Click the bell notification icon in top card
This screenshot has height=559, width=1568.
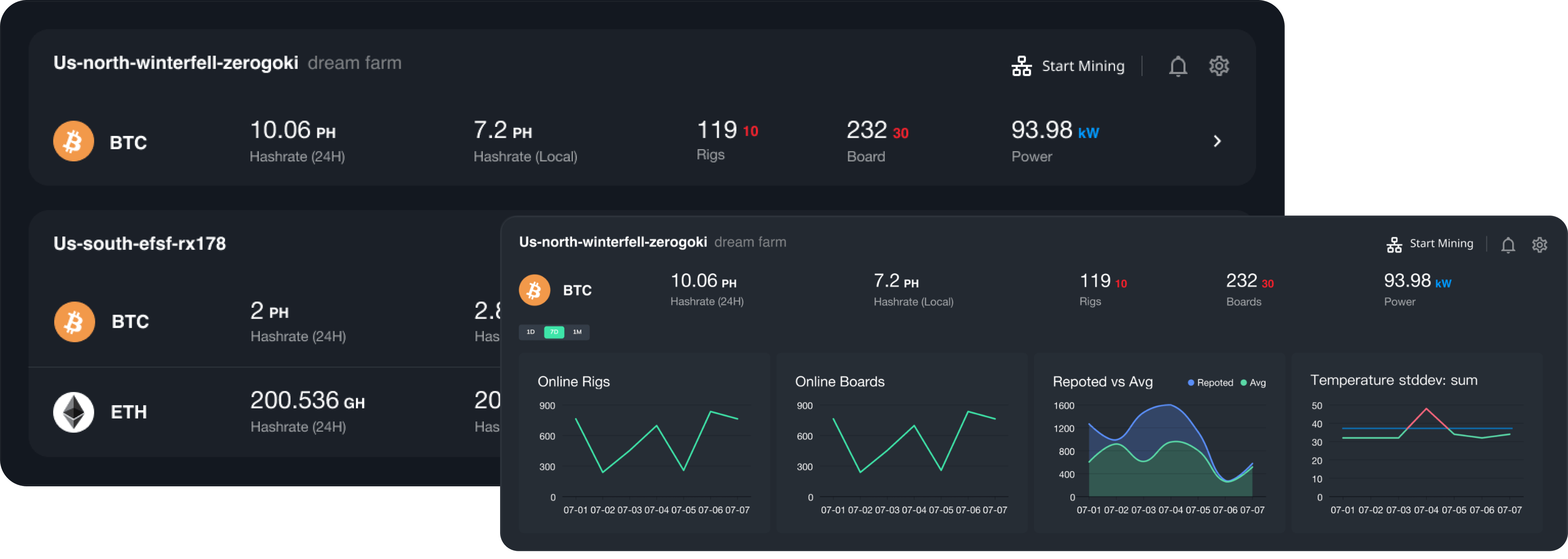point(1178,66)
